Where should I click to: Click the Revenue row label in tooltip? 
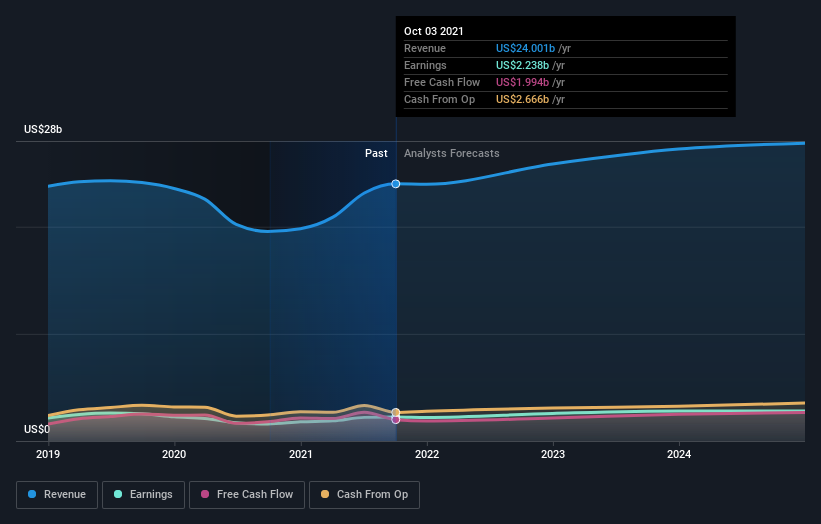[425, 48]
